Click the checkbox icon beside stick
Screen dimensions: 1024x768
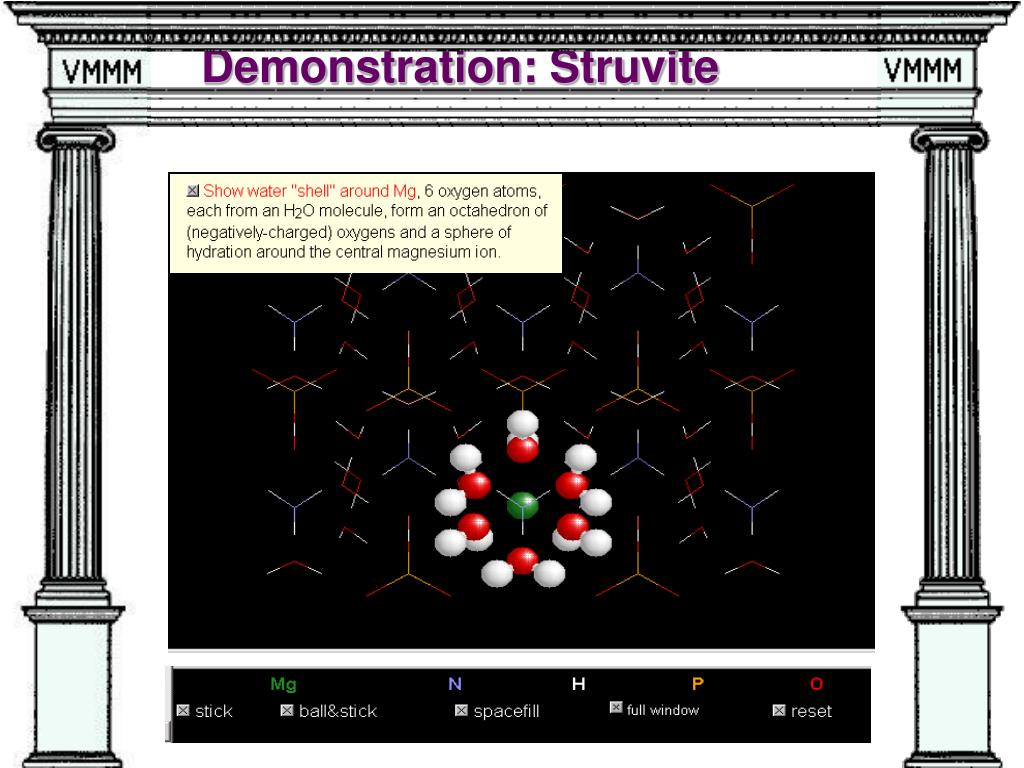point(183,711)
